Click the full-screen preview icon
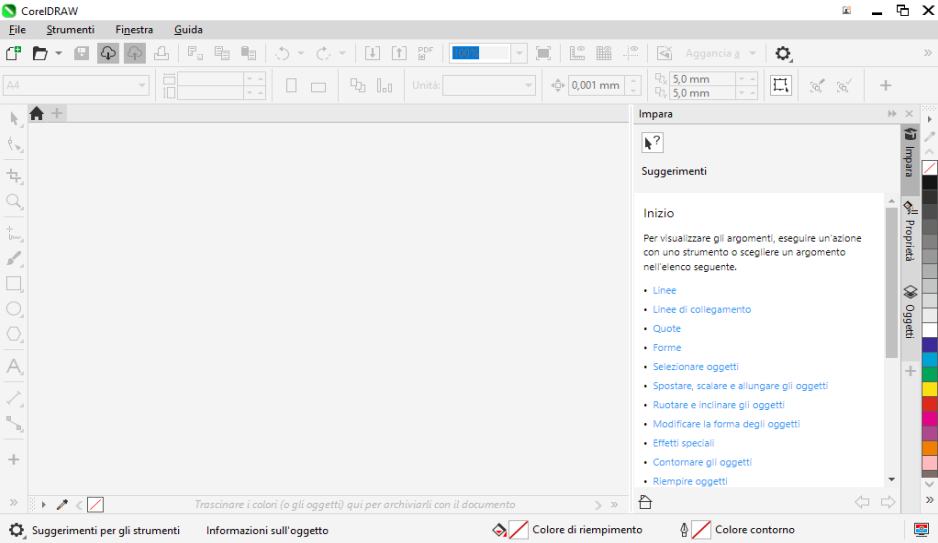Screen dimensions: 938x543 click(x=543, y=53)
